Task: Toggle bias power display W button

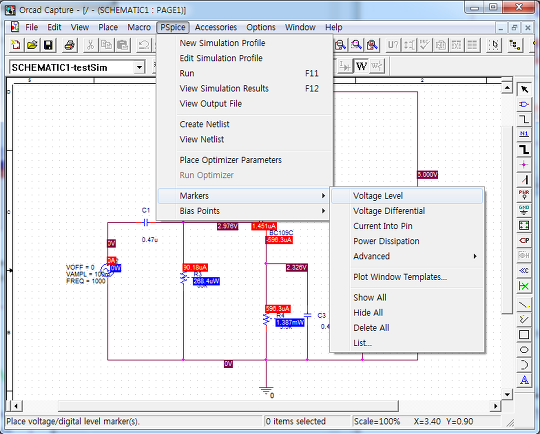Action: click(361, 66)
